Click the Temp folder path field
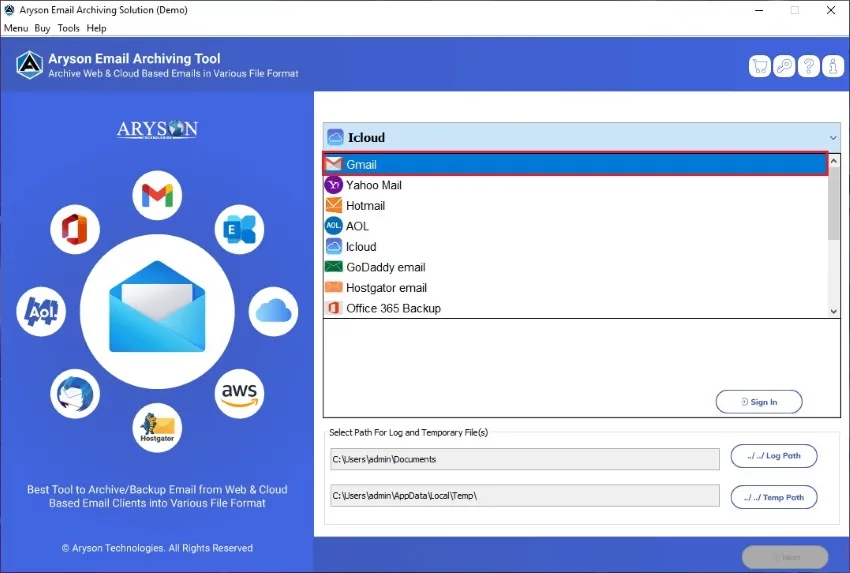 tap(525, 495)
